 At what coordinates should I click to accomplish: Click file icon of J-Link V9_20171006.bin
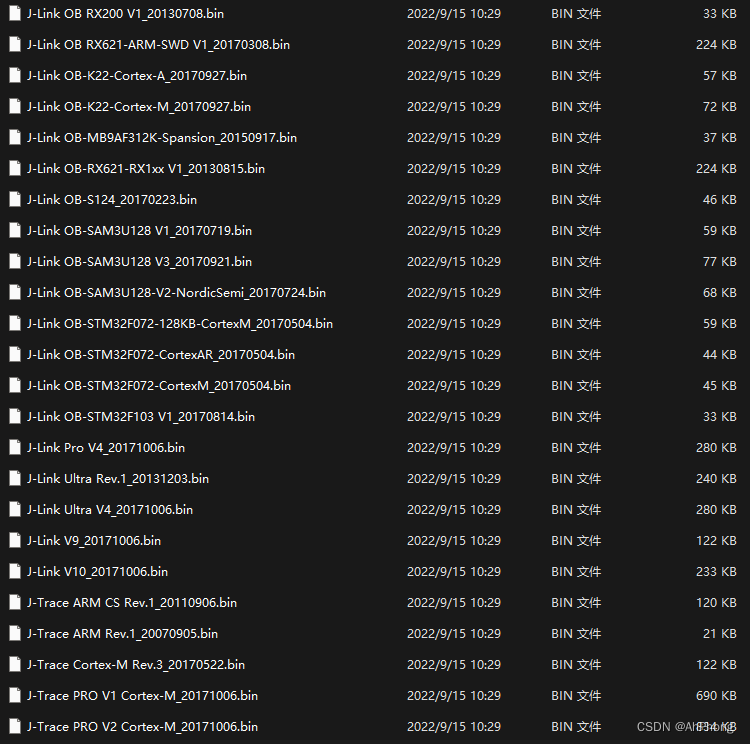(15, 541)
